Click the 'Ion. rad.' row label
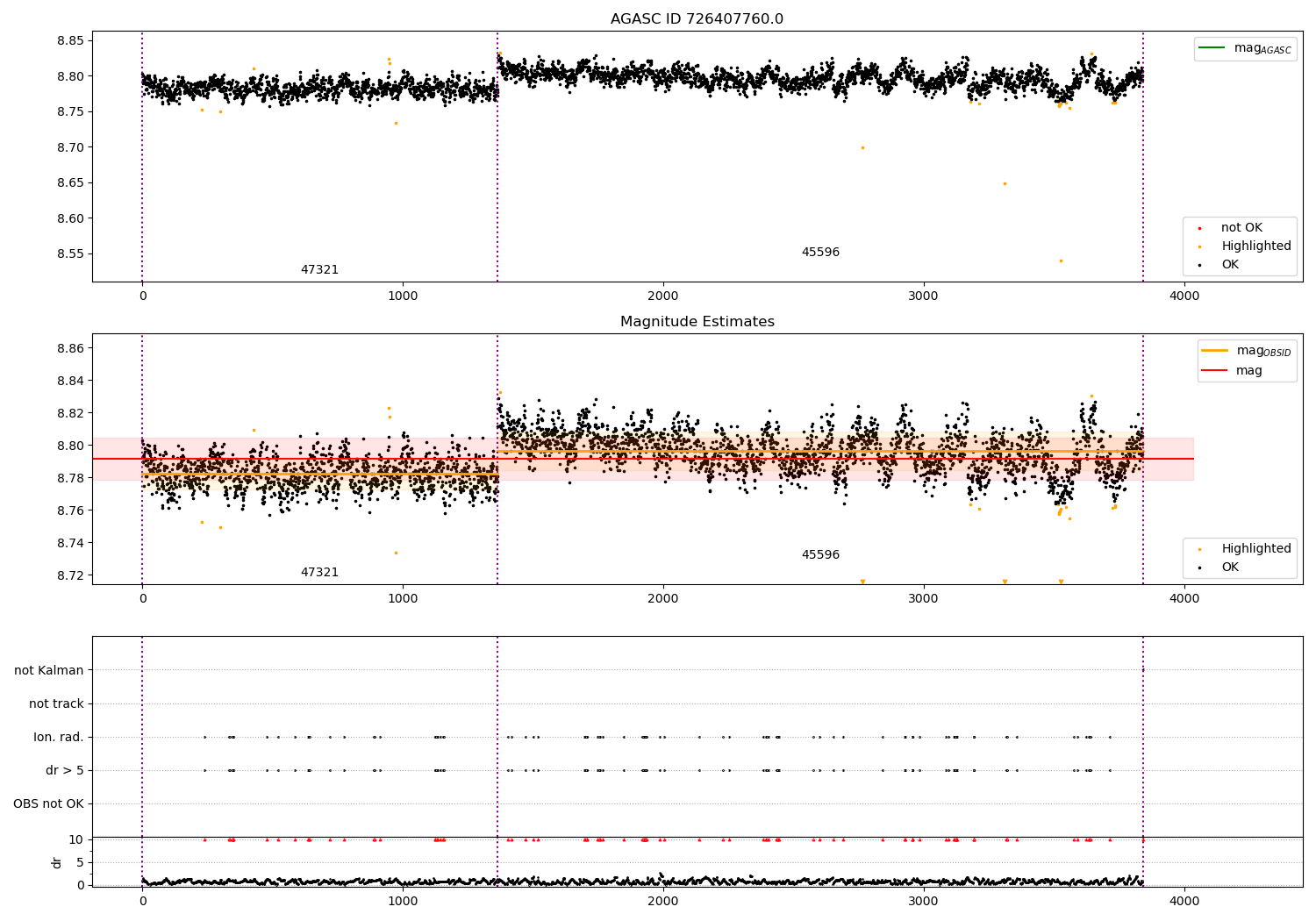1316x921 pixels. [59, 737]
